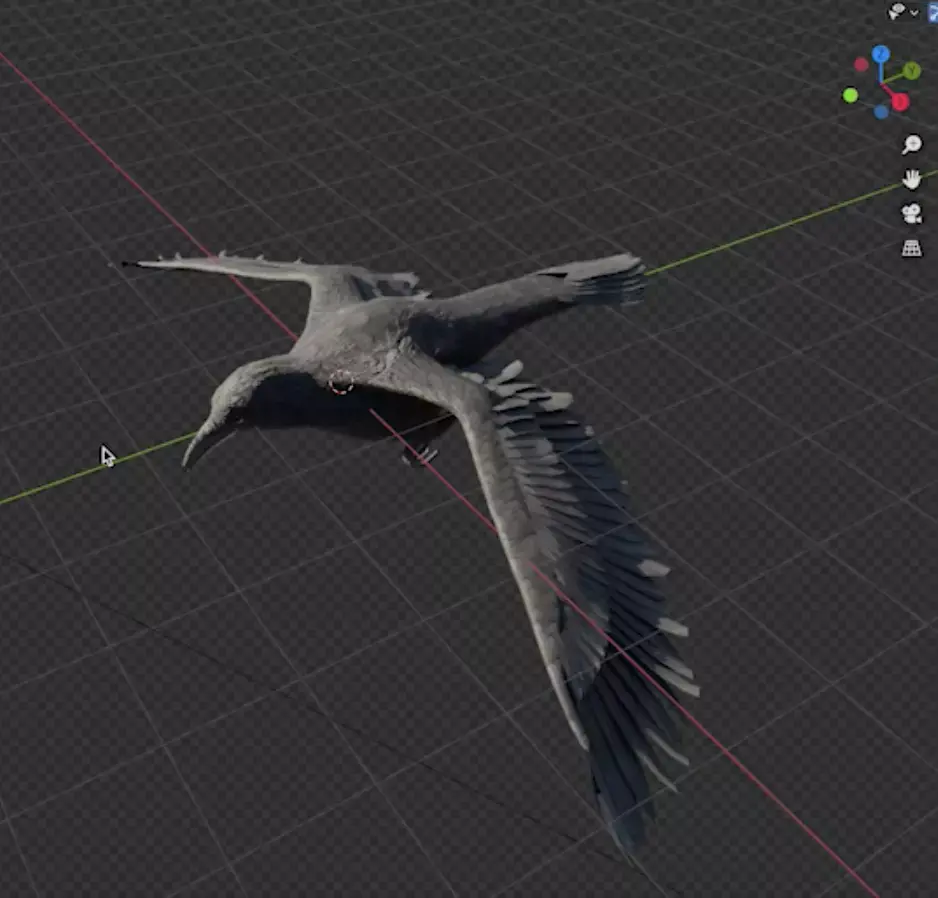Click the bright green negative Y gizmo dot
The width and height of the screenshot is (938, 898).
pyautogui.click(x=850, y=95)
